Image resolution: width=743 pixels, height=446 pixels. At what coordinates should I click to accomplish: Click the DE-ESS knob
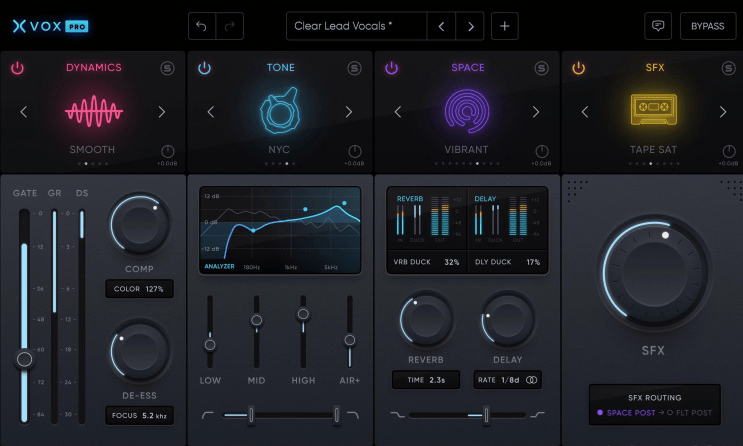point(139,351)
